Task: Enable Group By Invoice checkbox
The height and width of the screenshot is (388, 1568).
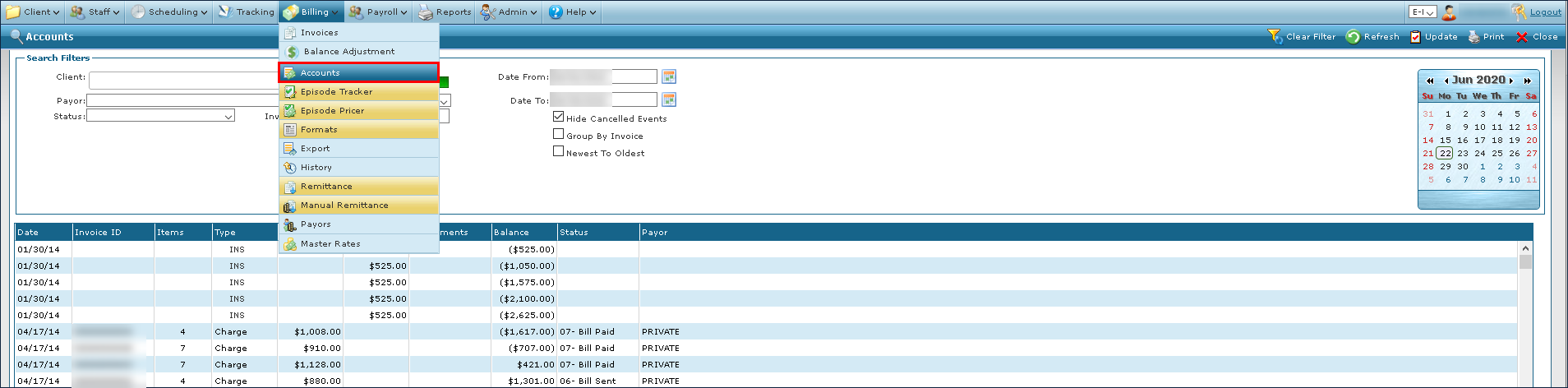Action: (559, 134)
